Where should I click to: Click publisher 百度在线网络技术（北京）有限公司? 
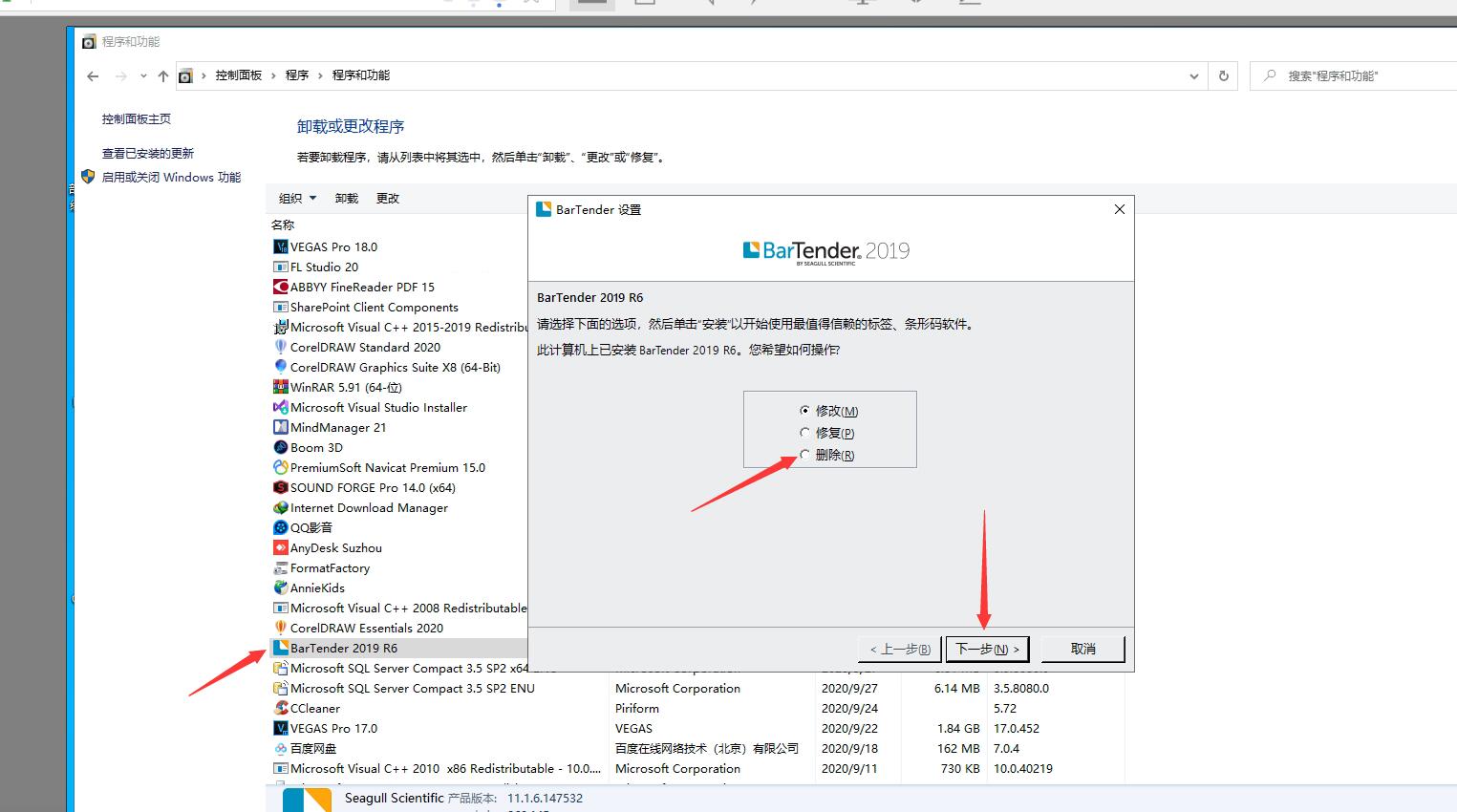(707, 749)
